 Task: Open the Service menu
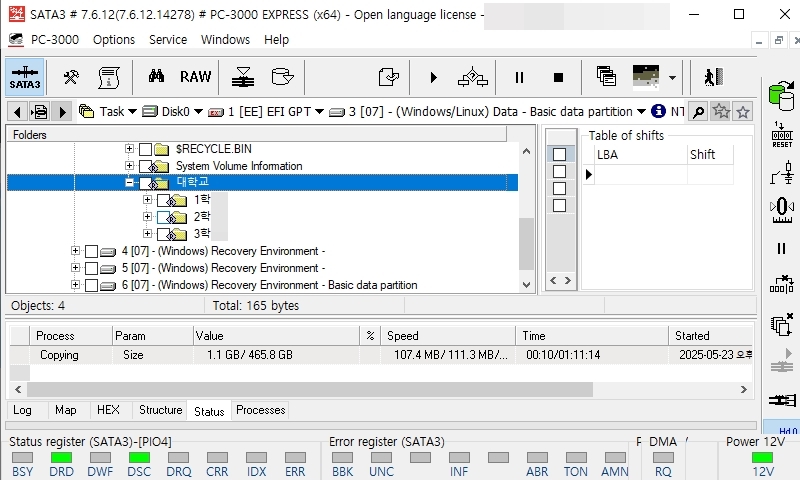coord(168,40)
